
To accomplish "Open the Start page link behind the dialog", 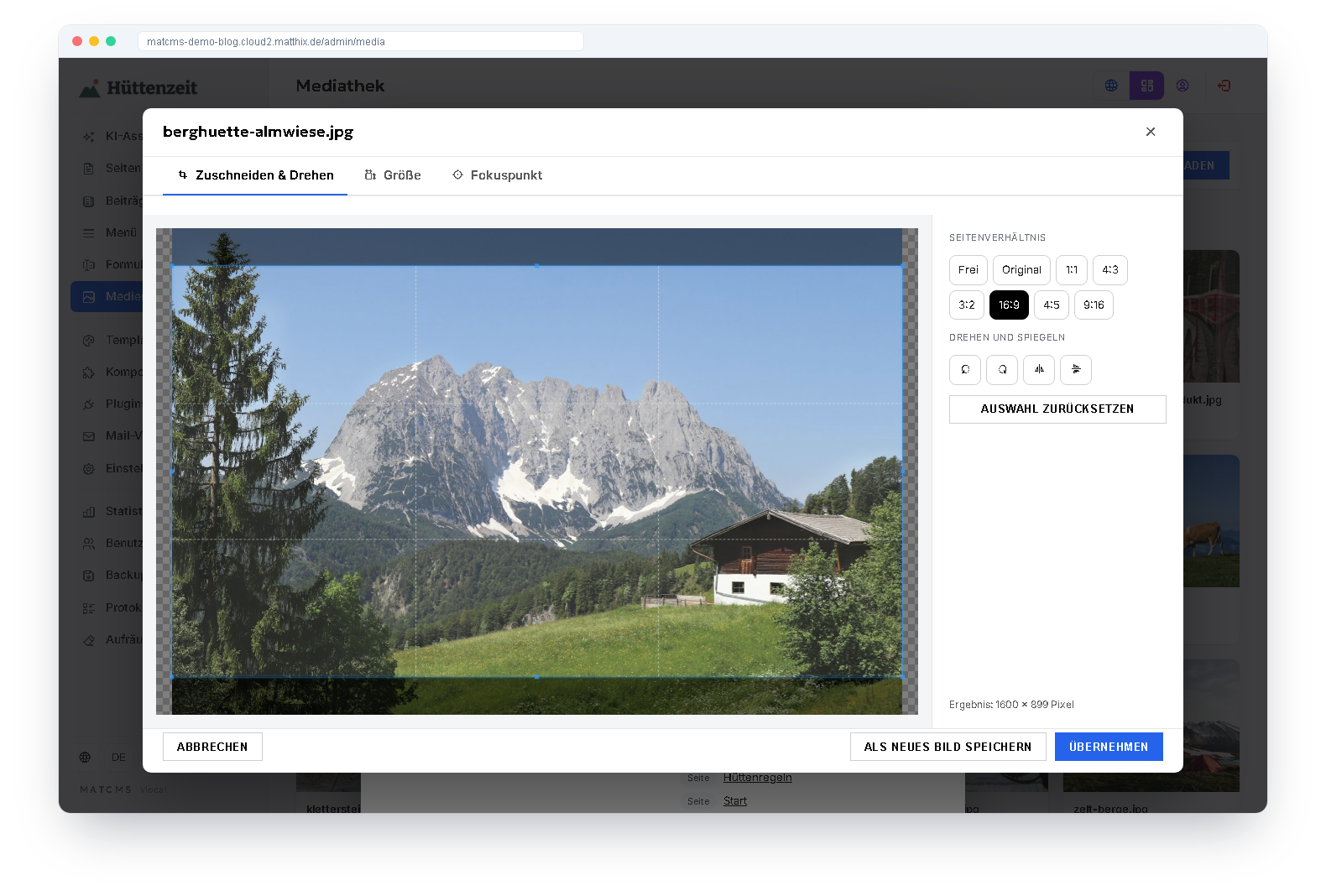I will 735,801.
